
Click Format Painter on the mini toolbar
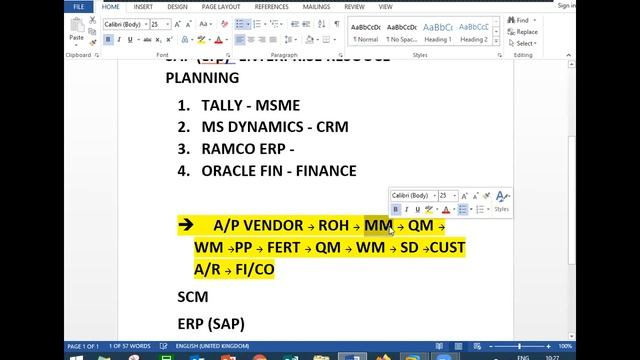(x=487, y=196)
